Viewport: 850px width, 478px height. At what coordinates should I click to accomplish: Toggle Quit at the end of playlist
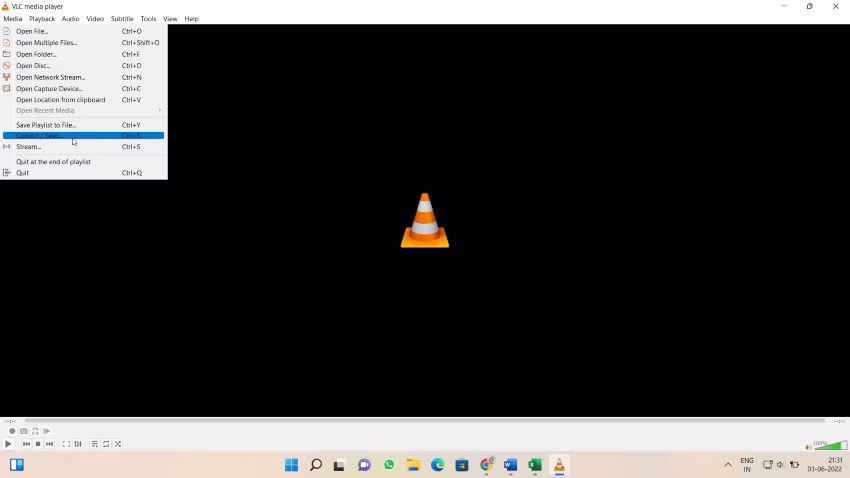83,162
